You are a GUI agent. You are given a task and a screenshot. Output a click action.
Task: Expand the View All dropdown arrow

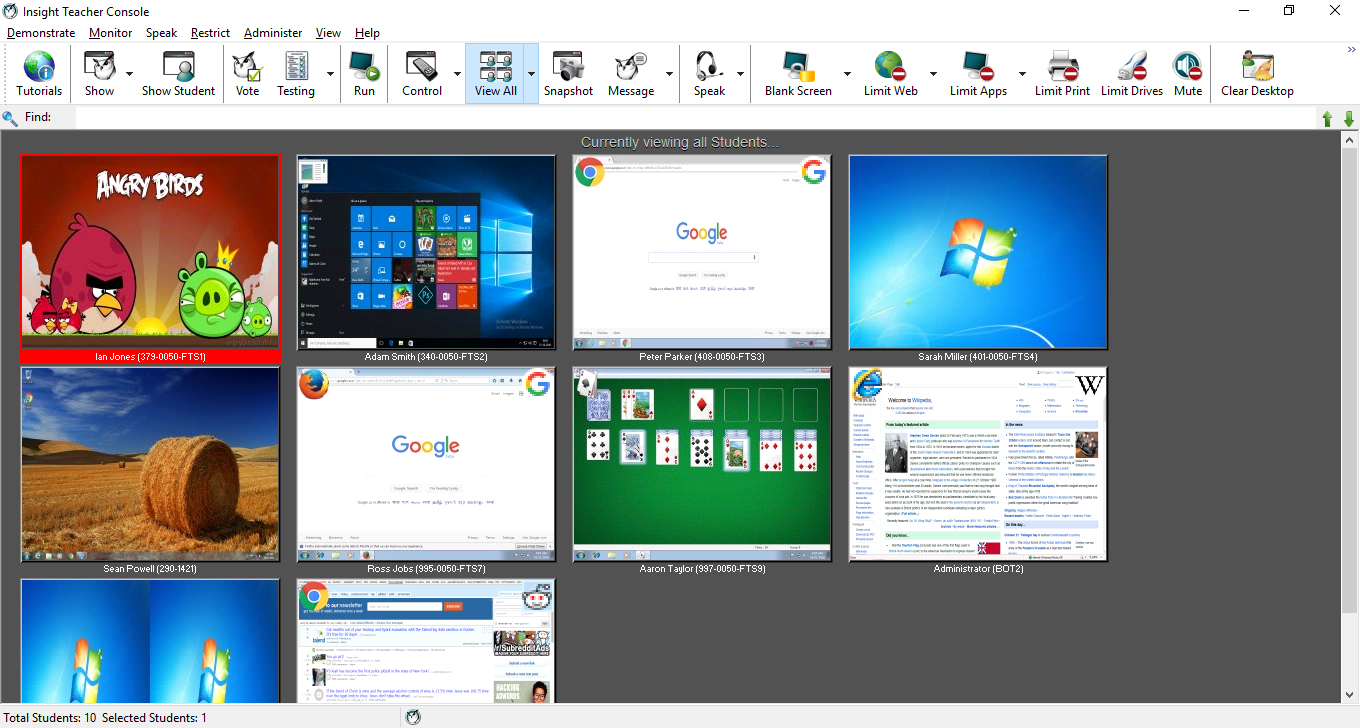point(531,74)
